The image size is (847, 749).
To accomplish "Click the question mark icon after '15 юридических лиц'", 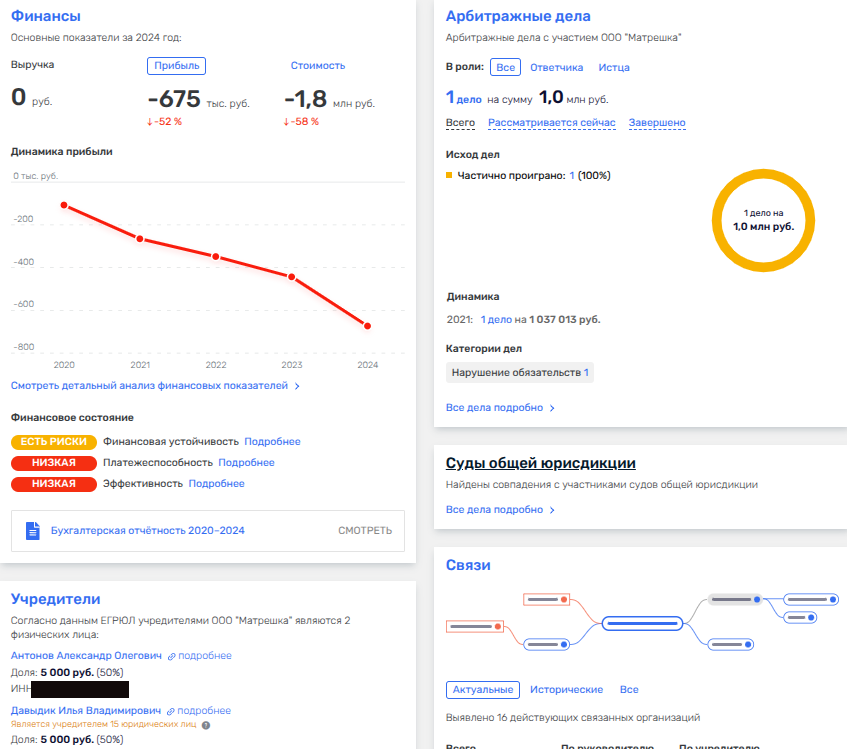I will 206,725.
